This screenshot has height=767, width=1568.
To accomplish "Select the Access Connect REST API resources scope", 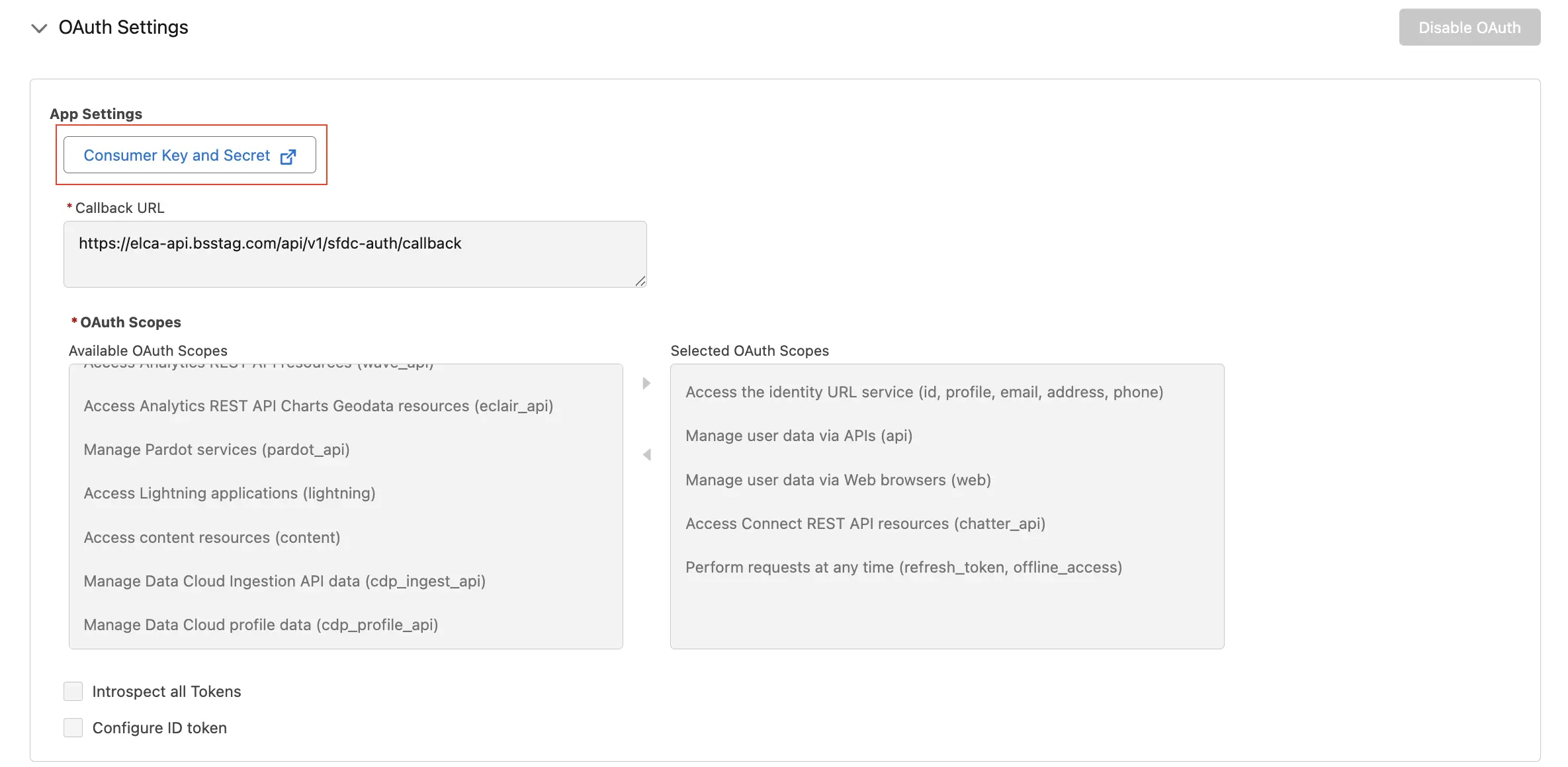I will coord(865,523).
